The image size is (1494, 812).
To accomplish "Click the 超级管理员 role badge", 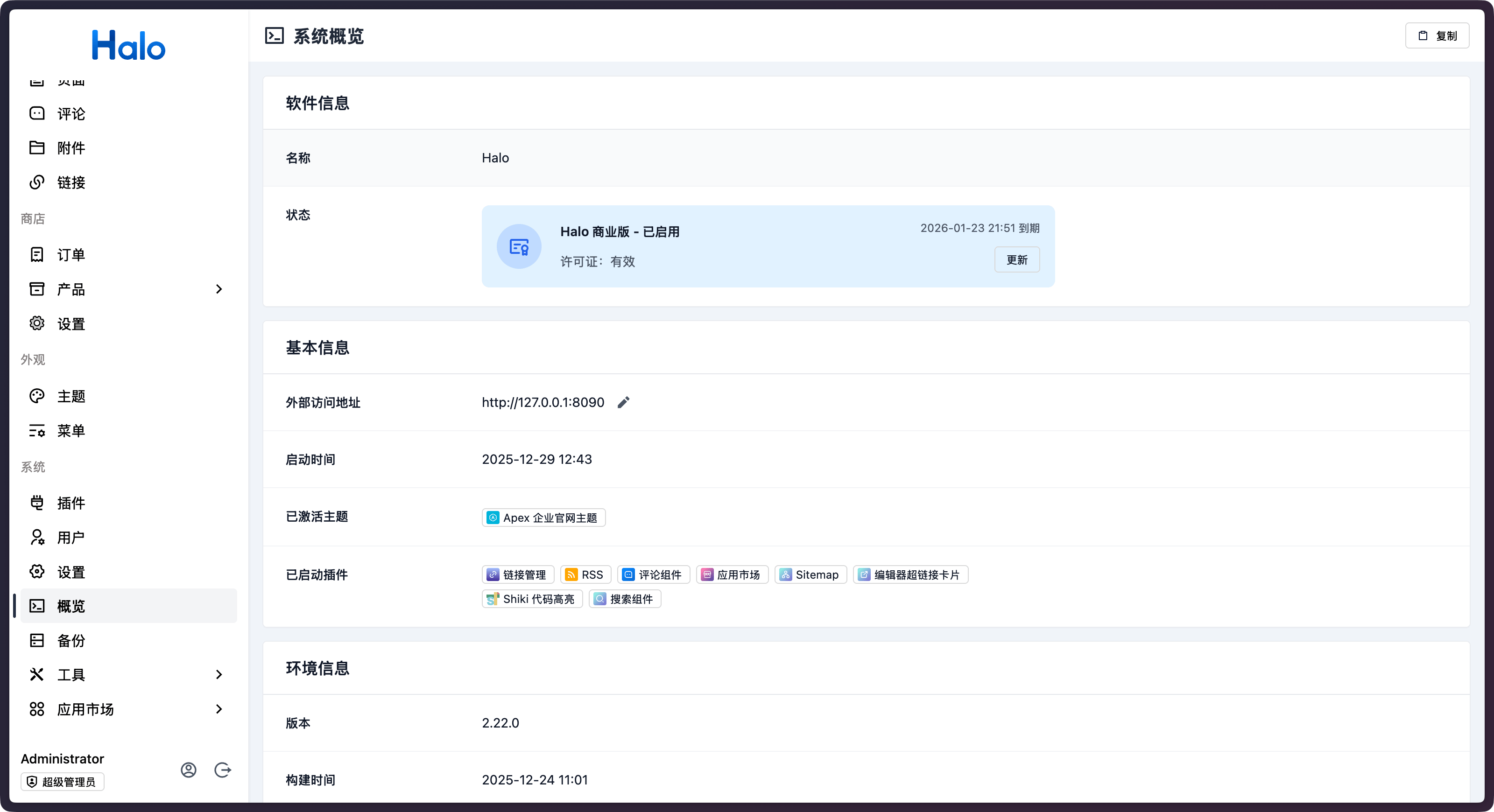I will pos(63,782).
